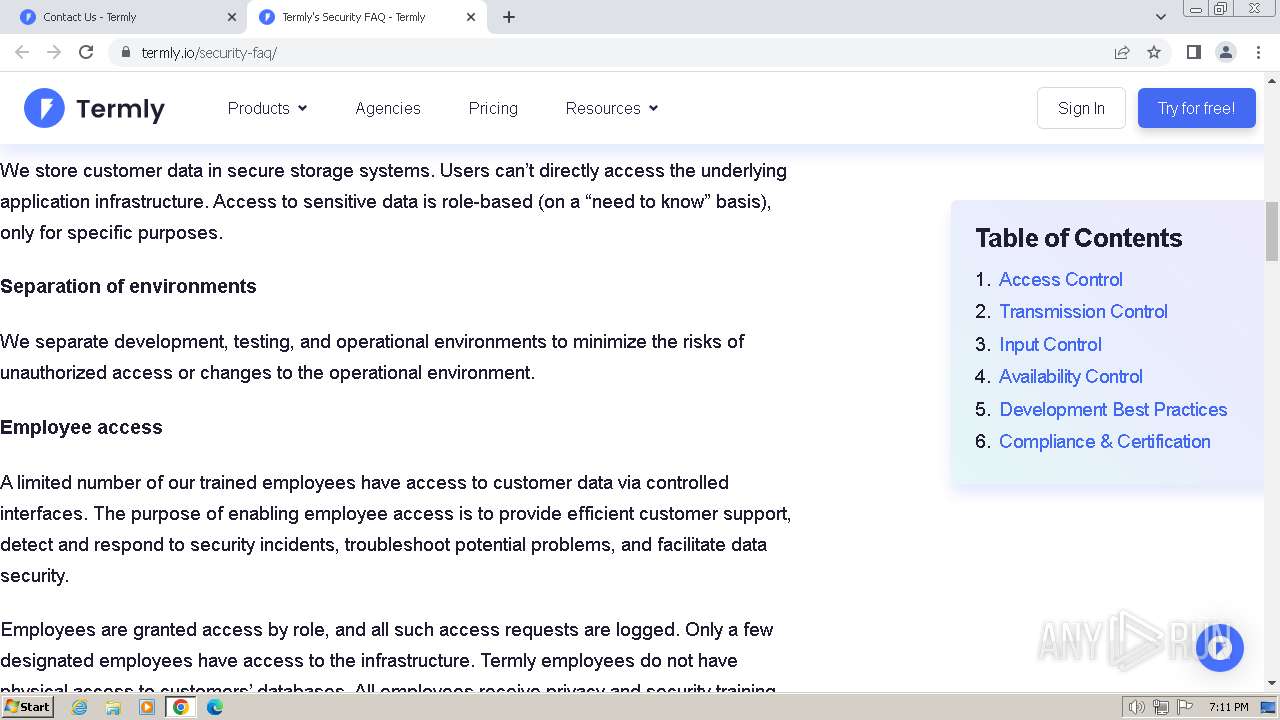
Task: Expand the Resources dropdown menu
Action: pos(611,108)
